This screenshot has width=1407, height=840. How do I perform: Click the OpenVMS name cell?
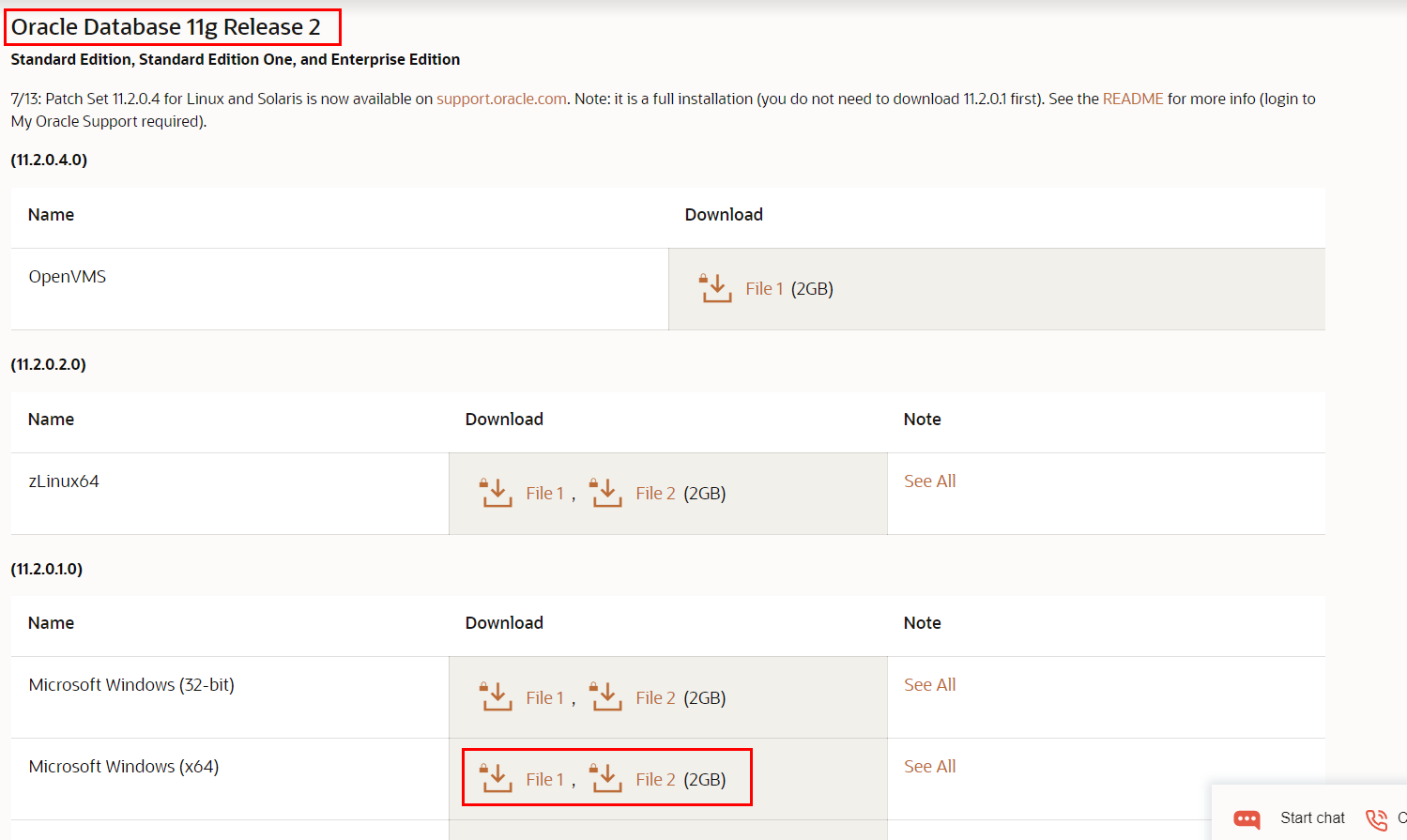coord(340,289)
